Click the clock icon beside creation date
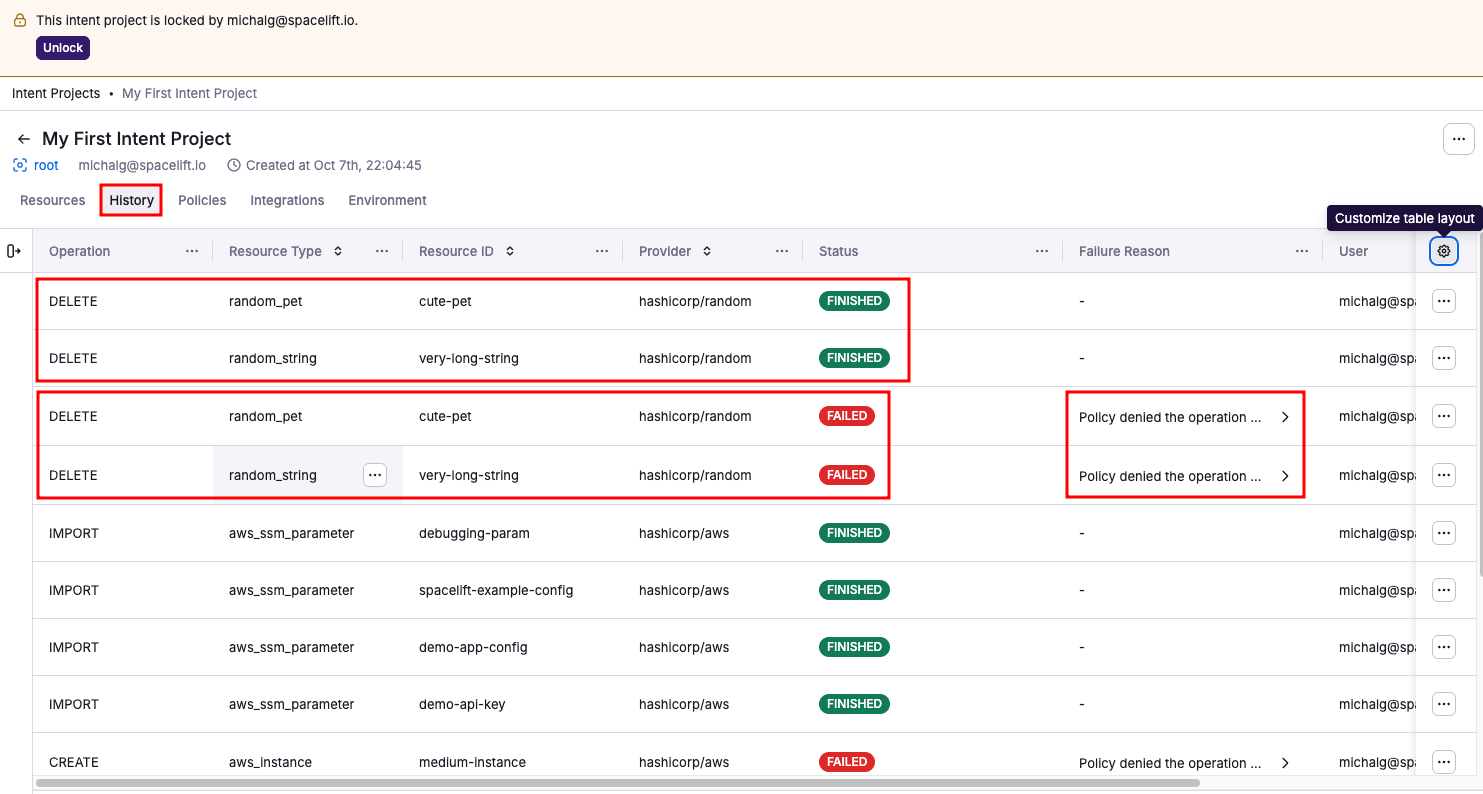This screenshot has height=794, width=1483. click(x=233, y=165)
